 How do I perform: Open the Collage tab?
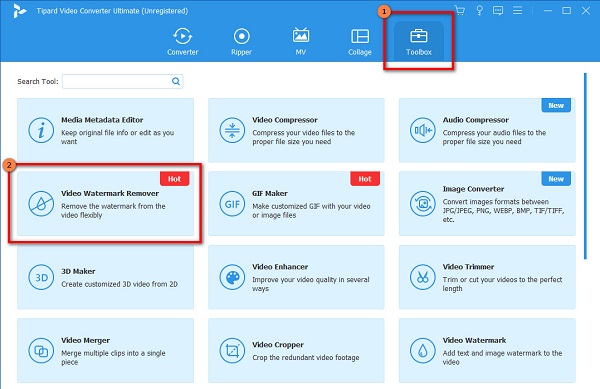[360, 42]
